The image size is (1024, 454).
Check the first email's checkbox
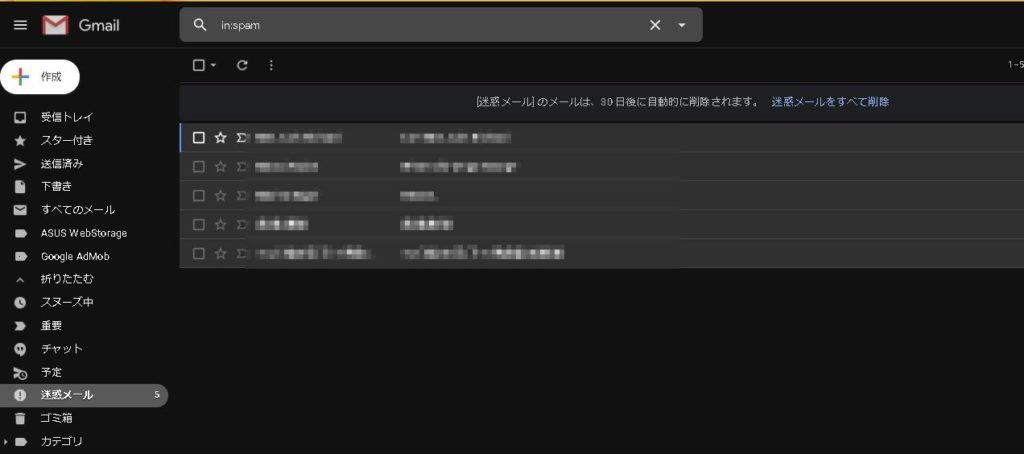199,138
